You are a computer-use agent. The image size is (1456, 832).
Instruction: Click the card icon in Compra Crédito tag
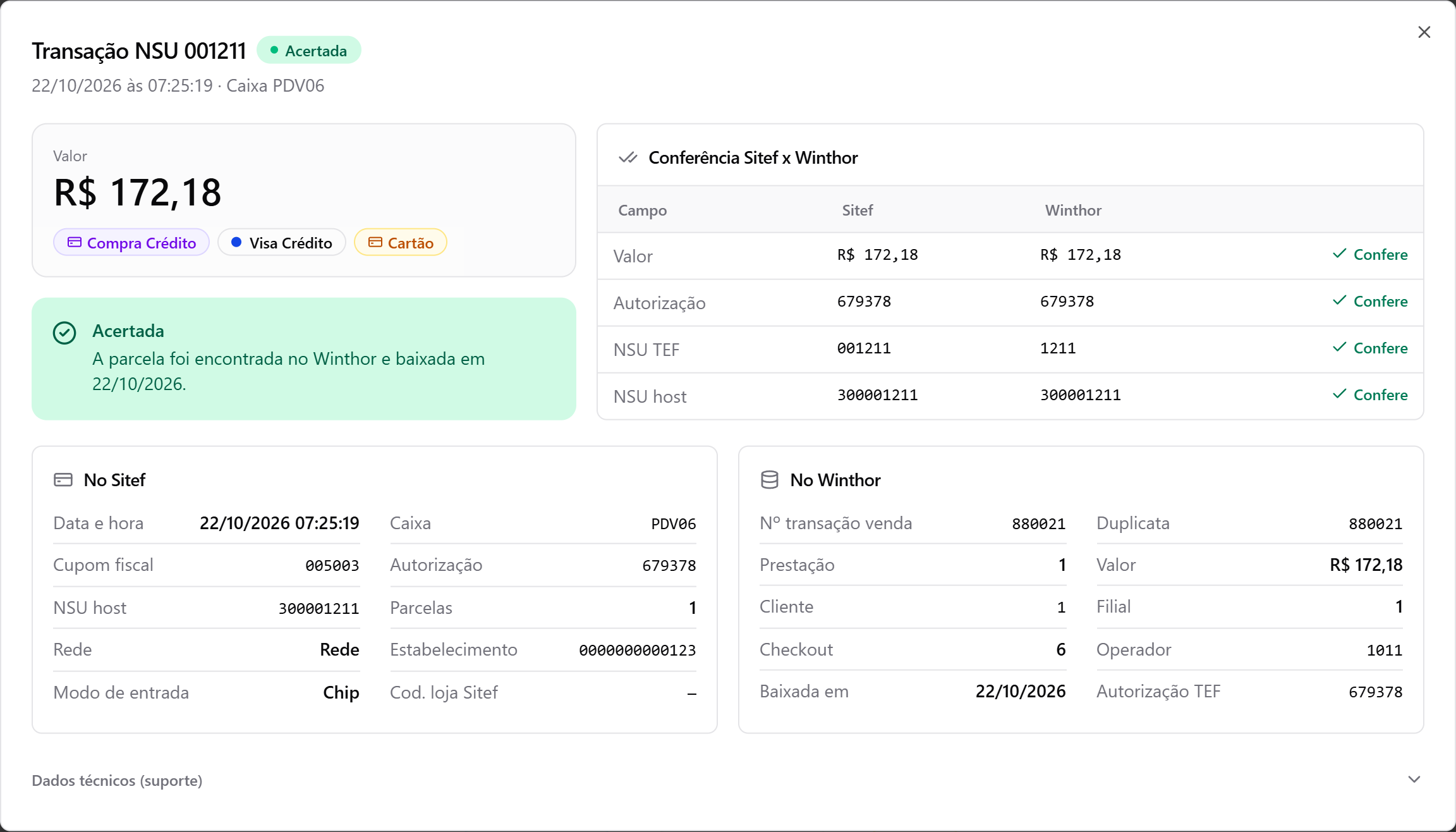(x=75, y=242)
